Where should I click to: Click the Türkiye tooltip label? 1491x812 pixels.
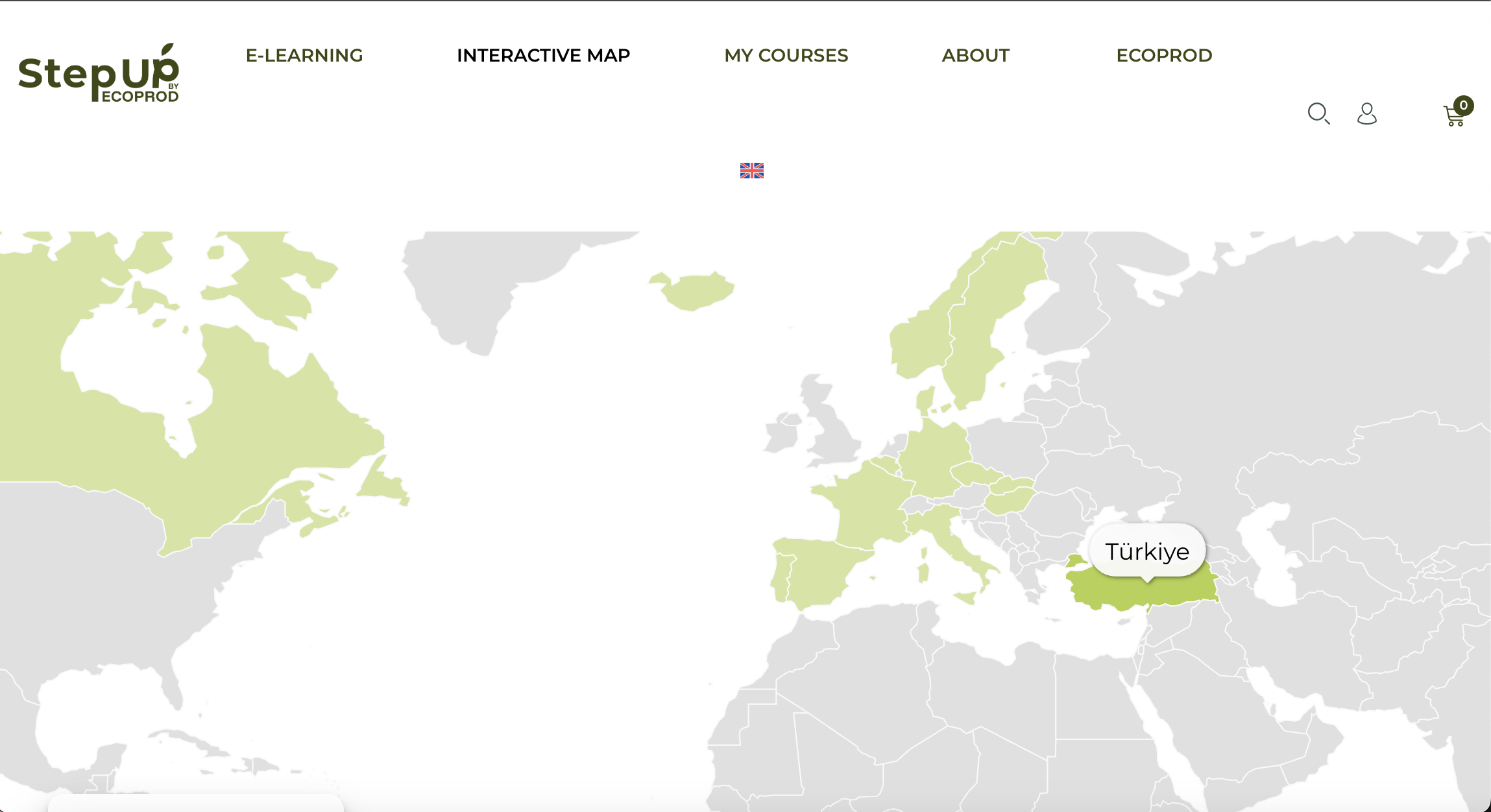pyautogui.click(x=1147, y=551)
